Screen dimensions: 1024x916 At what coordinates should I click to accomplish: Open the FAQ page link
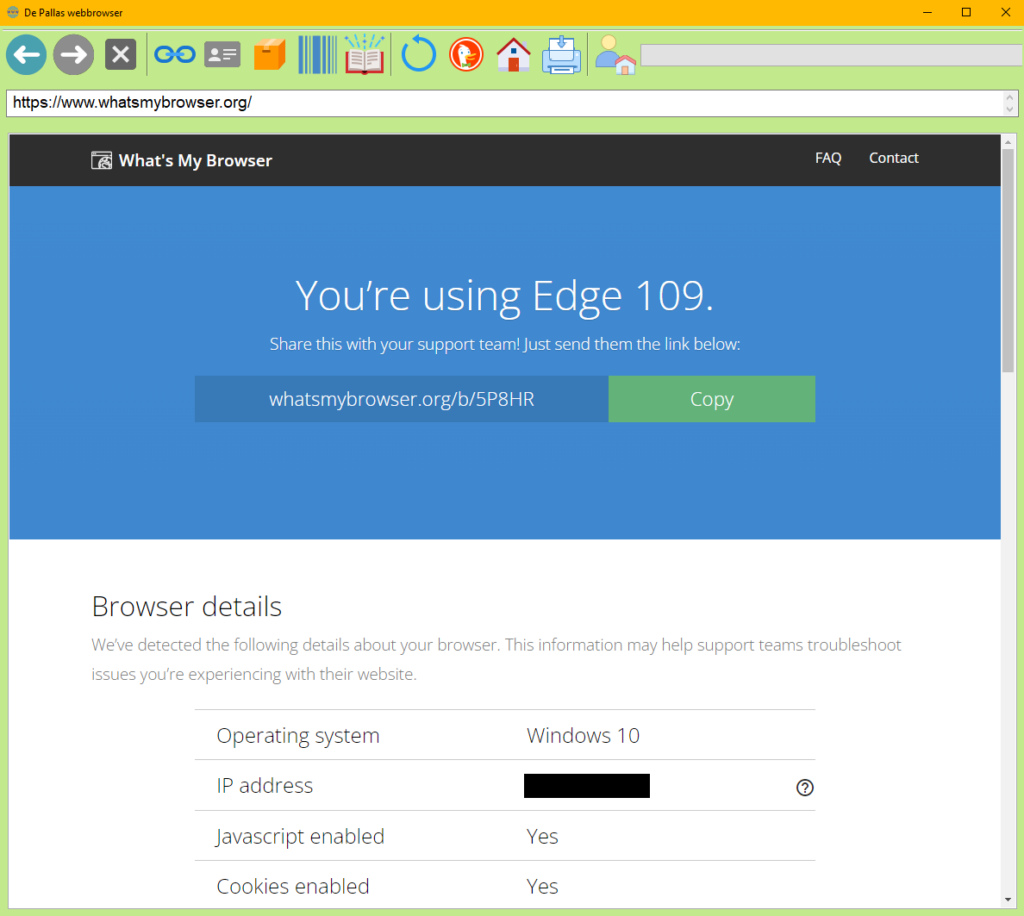(x=828, y=158)
